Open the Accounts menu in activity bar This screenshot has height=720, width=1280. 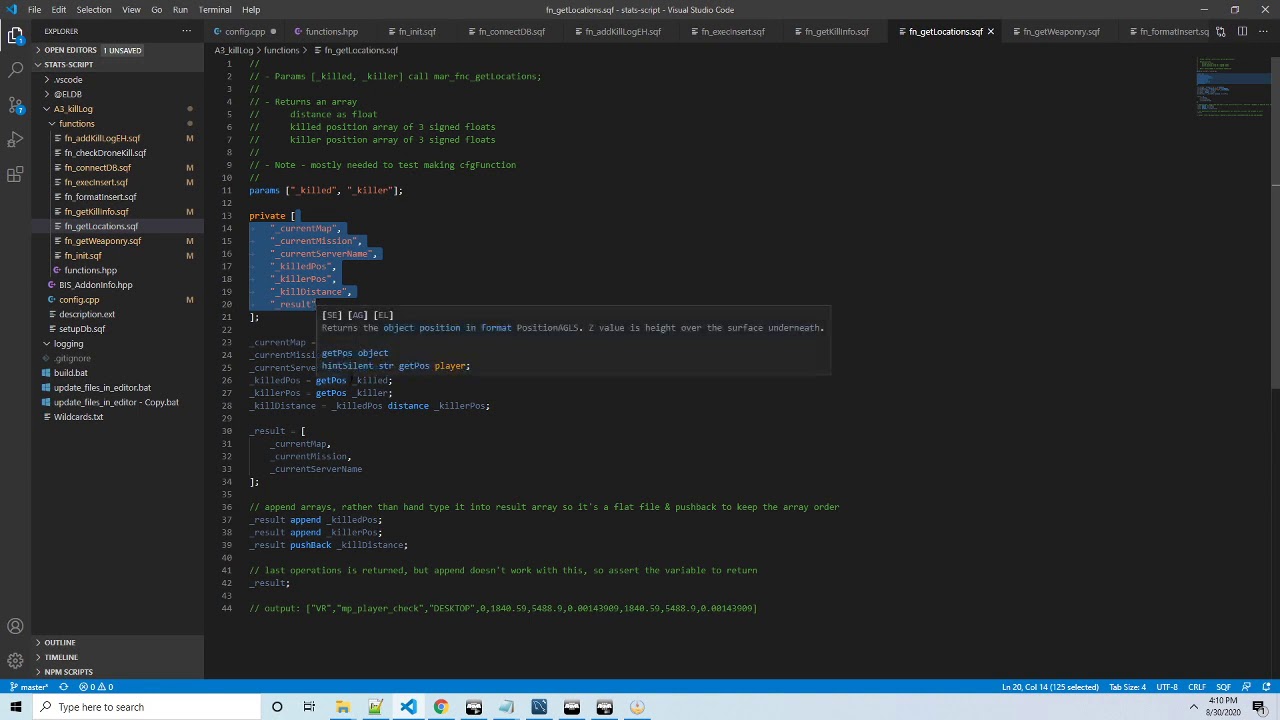[15, 627]
